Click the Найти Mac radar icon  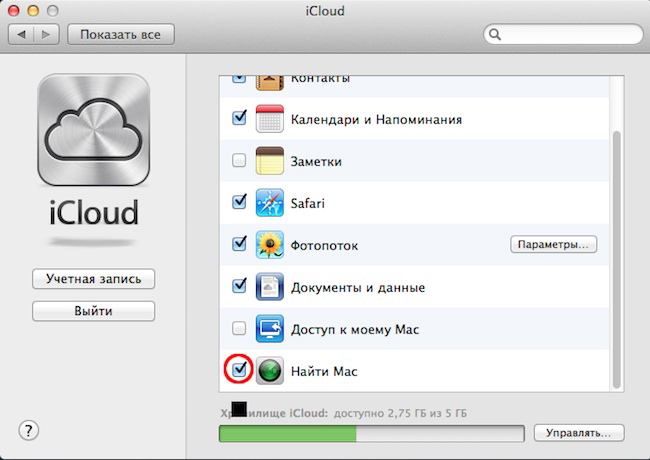(x=271, y=371)
